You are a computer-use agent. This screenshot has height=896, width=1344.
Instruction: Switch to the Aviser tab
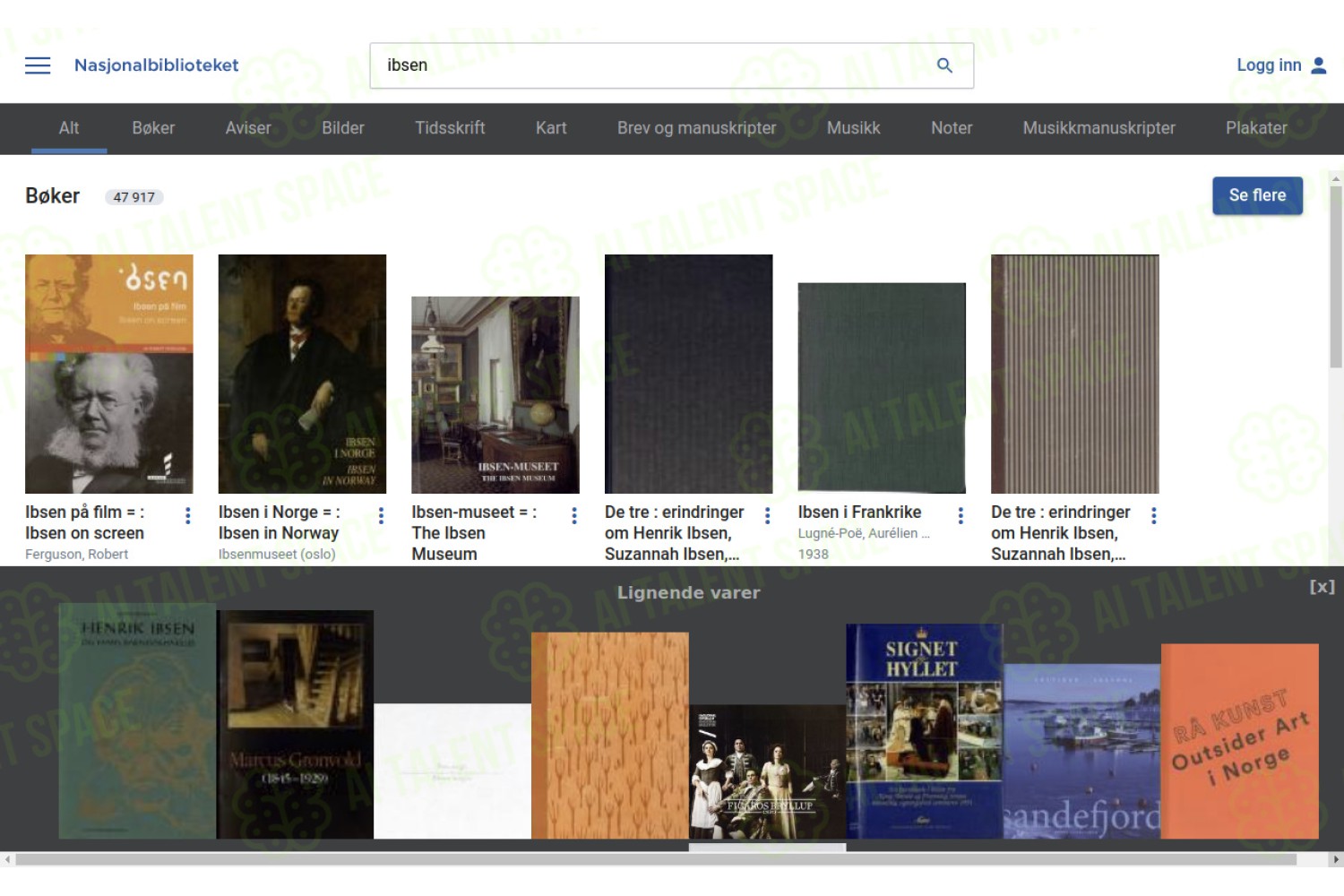point(248,128)
